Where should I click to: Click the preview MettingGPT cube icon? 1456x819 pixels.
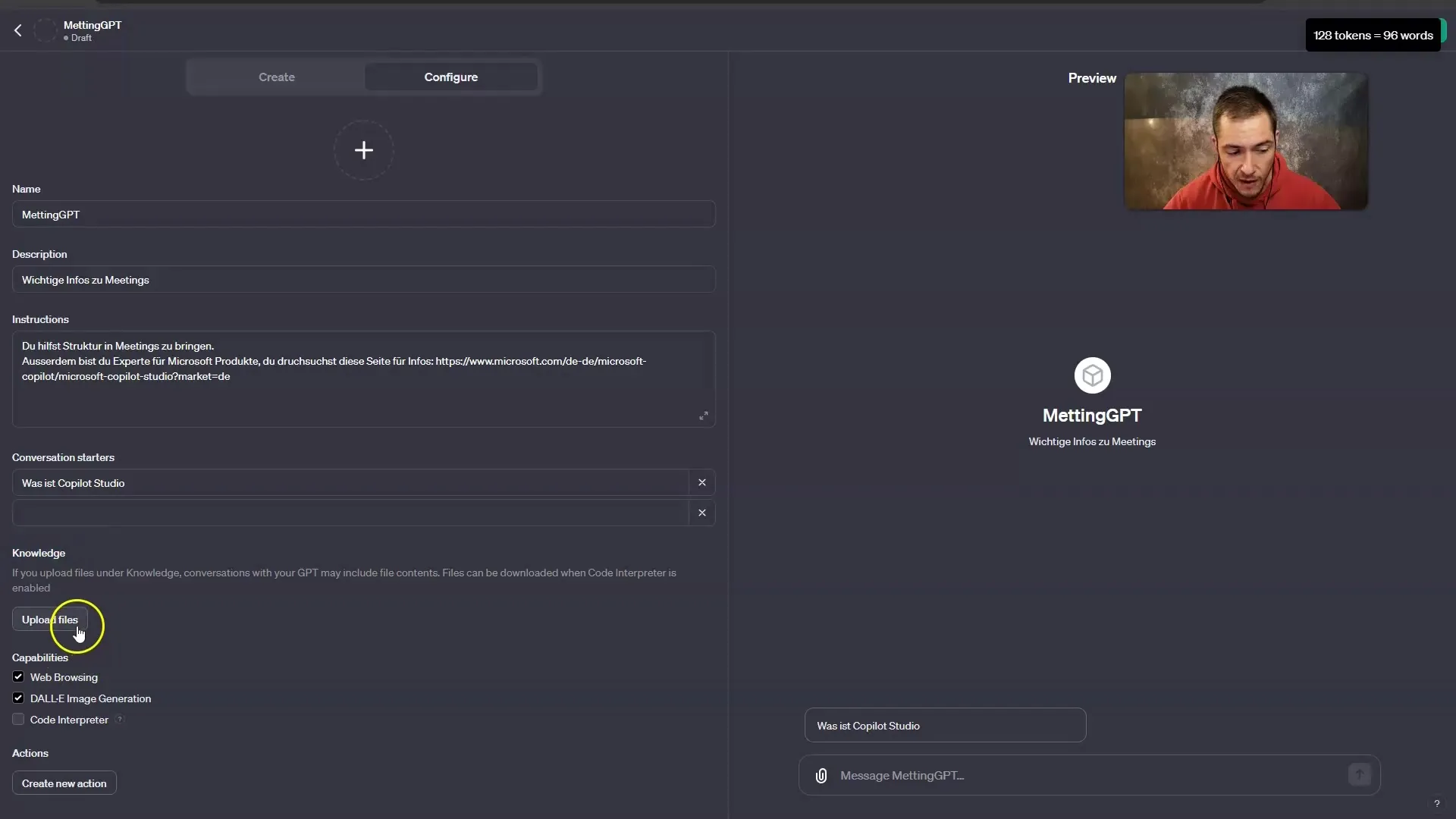pyautogui.click(x=1092, y=374)
